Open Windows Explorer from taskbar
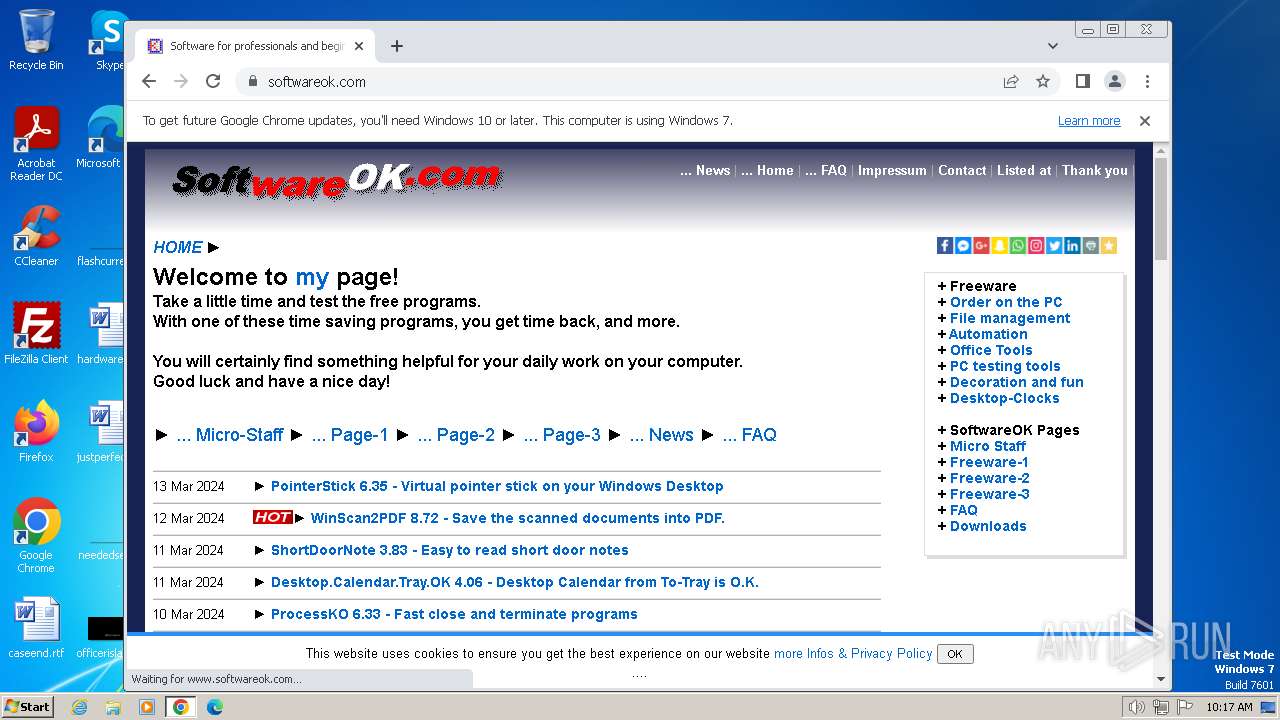 pyautogui.click(x=113, y=707)
